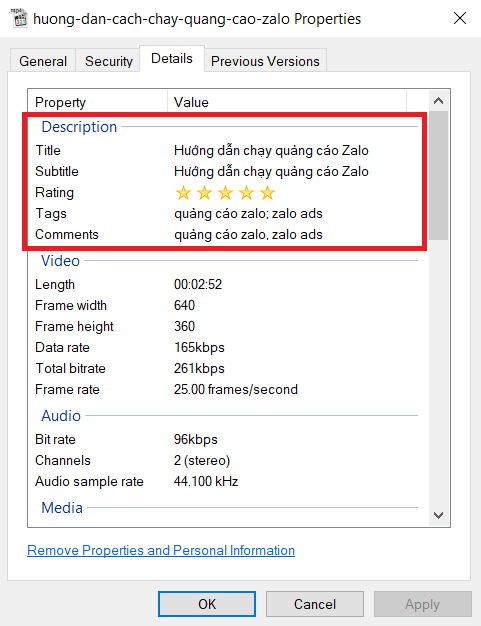Viewport: 481px width, 626px height.
Task: Go to Previous Versions tab
Action: (x=265, y=61)
